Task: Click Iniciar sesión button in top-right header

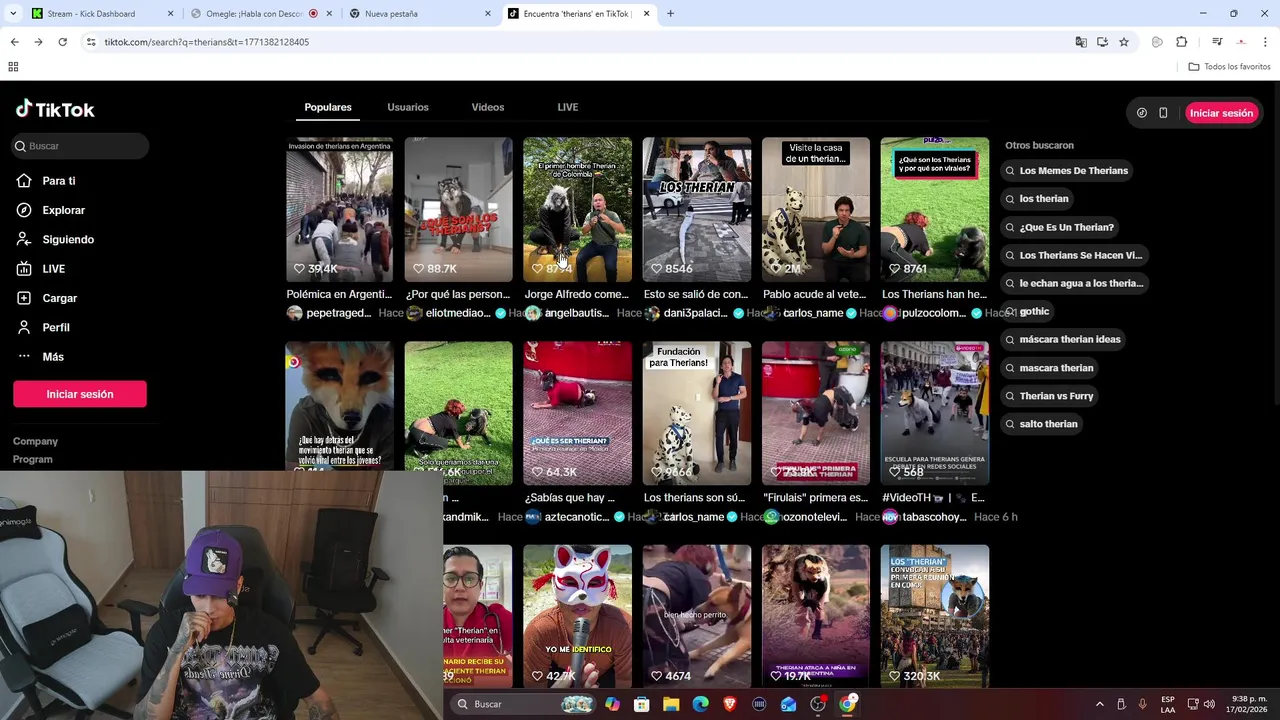Action: point(1221,113)
